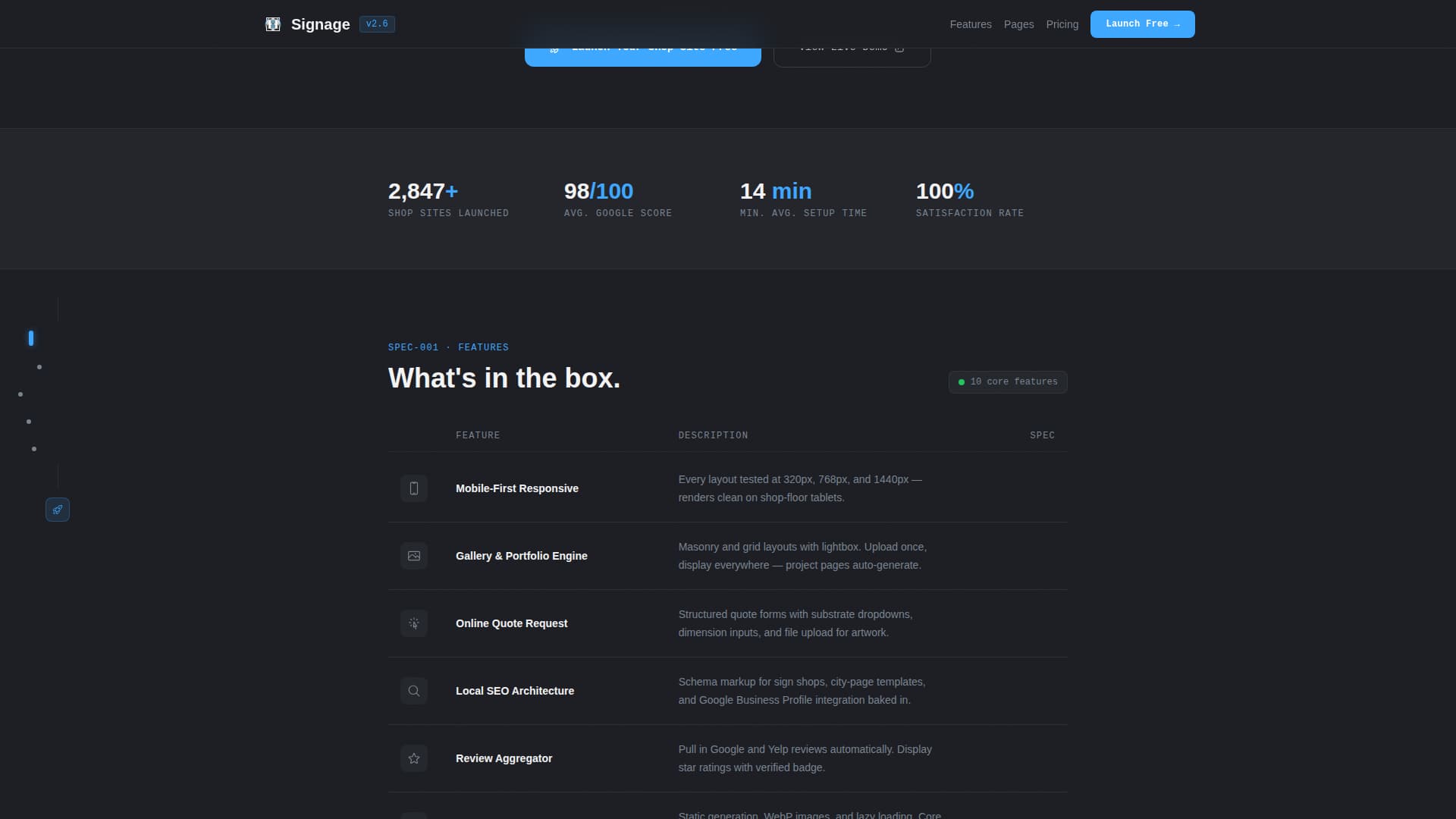Click the Gallery & Portfolio Engine image icon

point(414,556)
